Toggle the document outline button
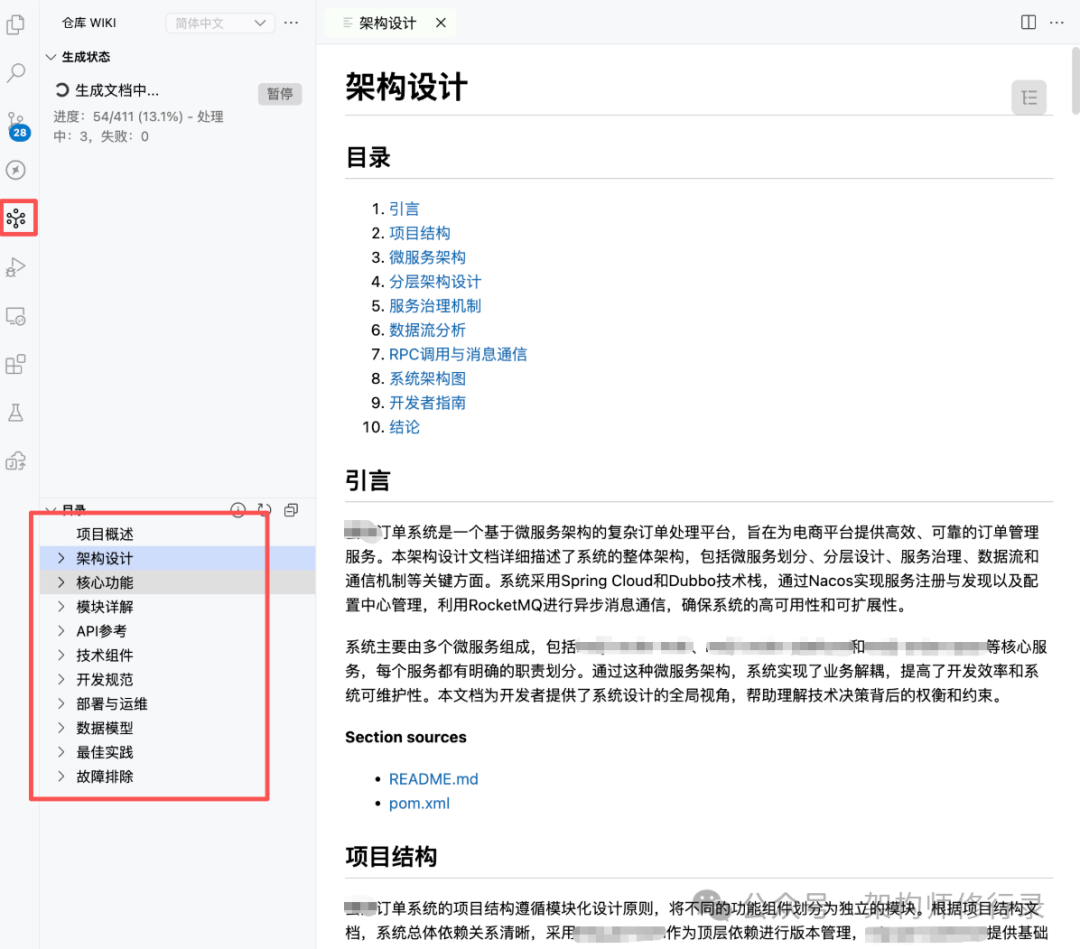 [x=1029, y=98]
